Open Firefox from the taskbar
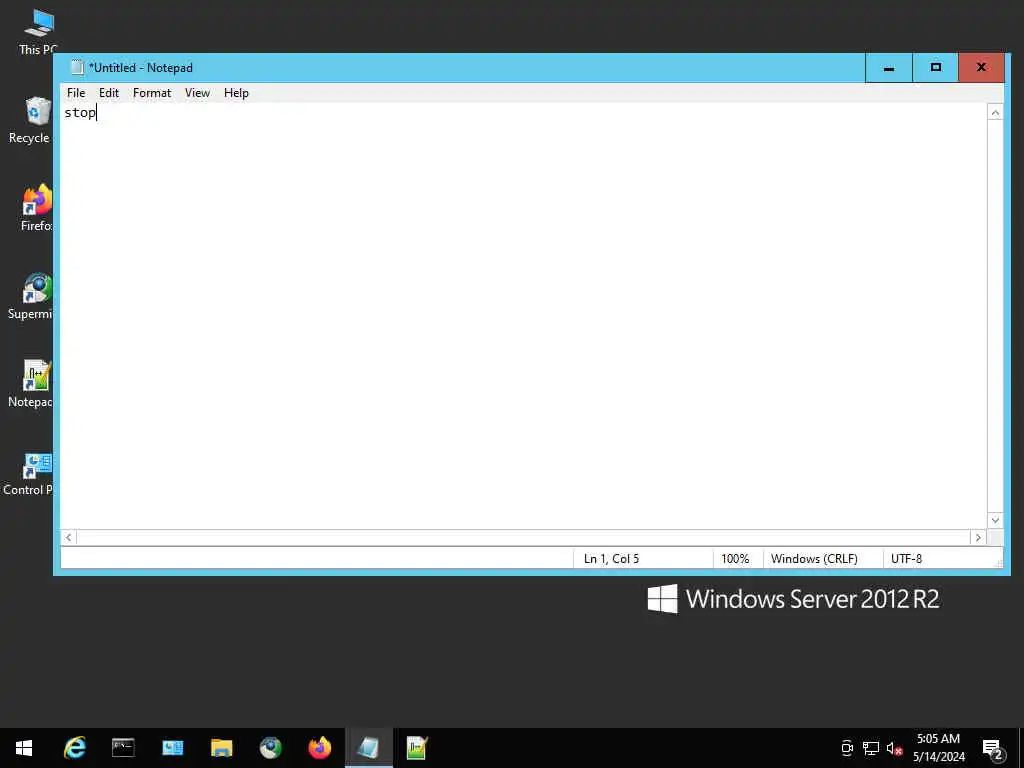The height and width of the screenshot is (768, 1024). (319, 748)
